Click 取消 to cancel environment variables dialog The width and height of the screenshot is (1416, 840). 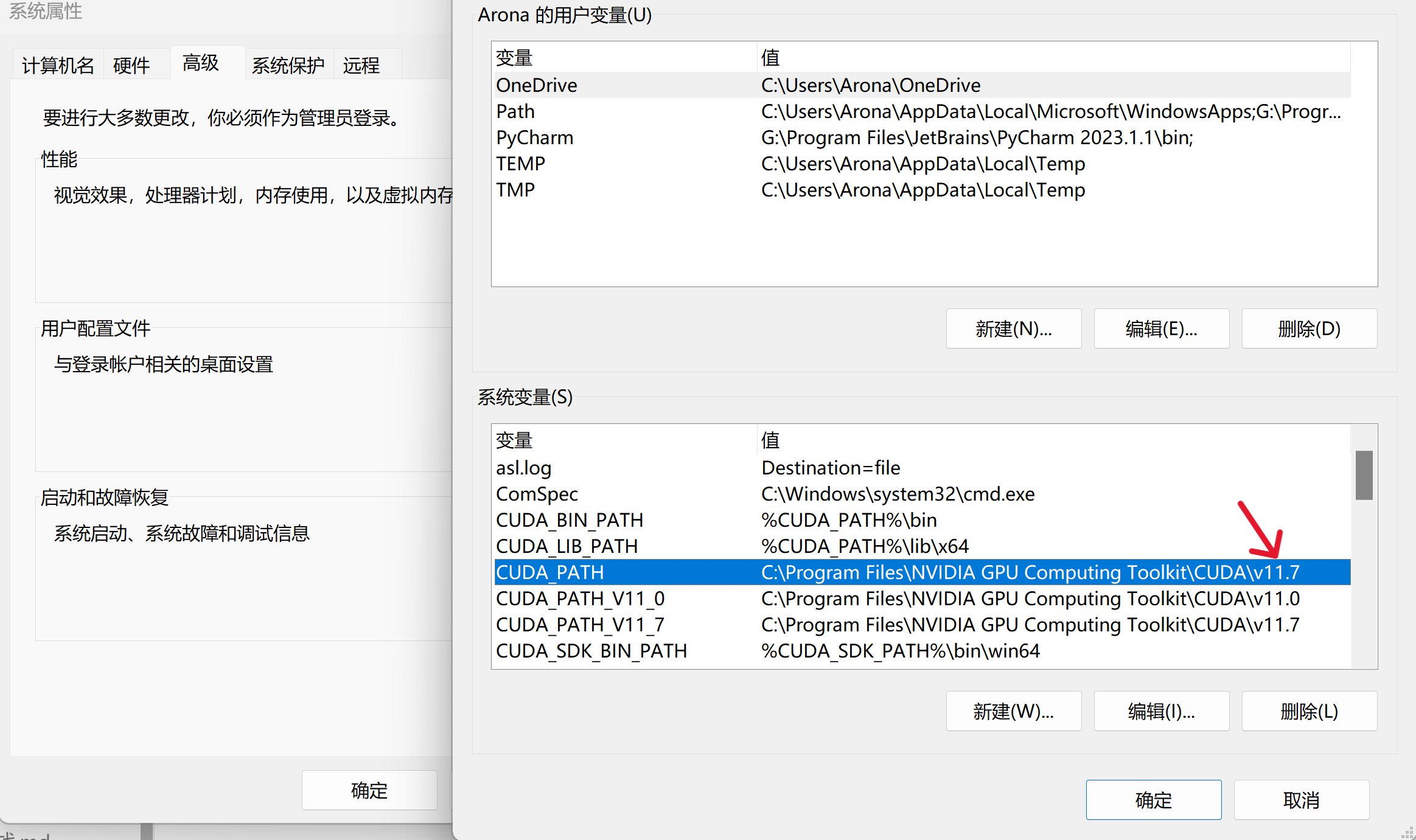click(1302, 800)
